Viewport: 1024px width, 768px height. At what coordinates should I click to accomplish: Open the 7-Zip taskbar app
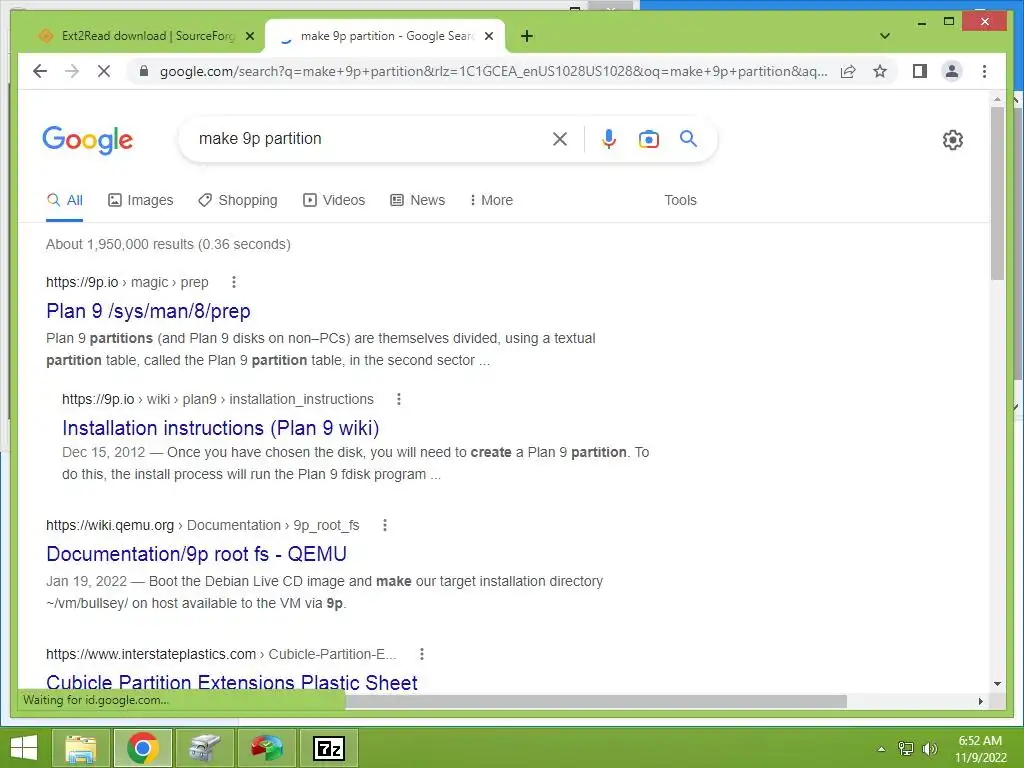click(329, 748)
